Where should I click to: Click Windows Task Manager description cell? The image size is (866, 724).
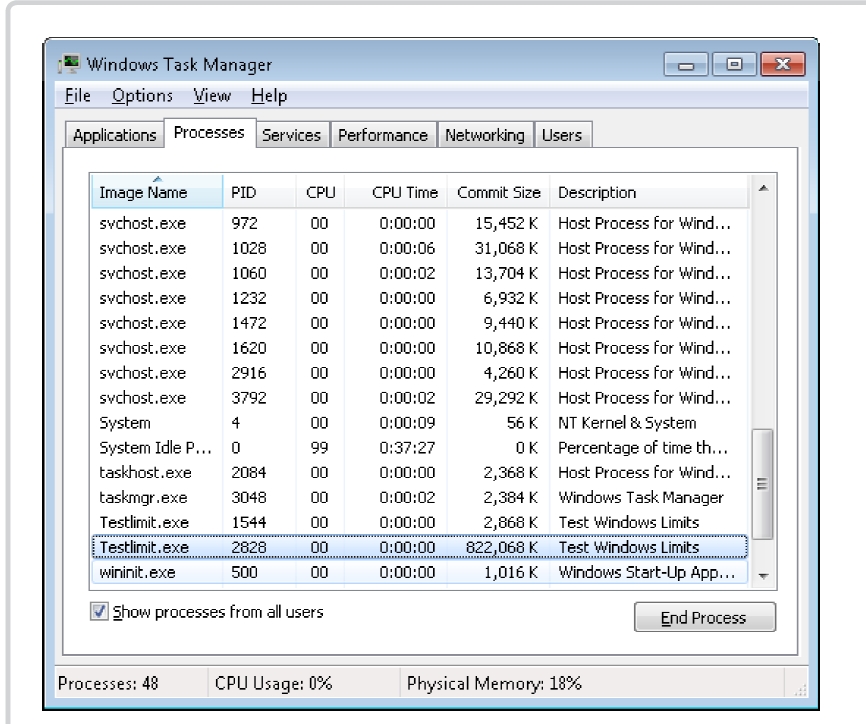pos(641,498)
